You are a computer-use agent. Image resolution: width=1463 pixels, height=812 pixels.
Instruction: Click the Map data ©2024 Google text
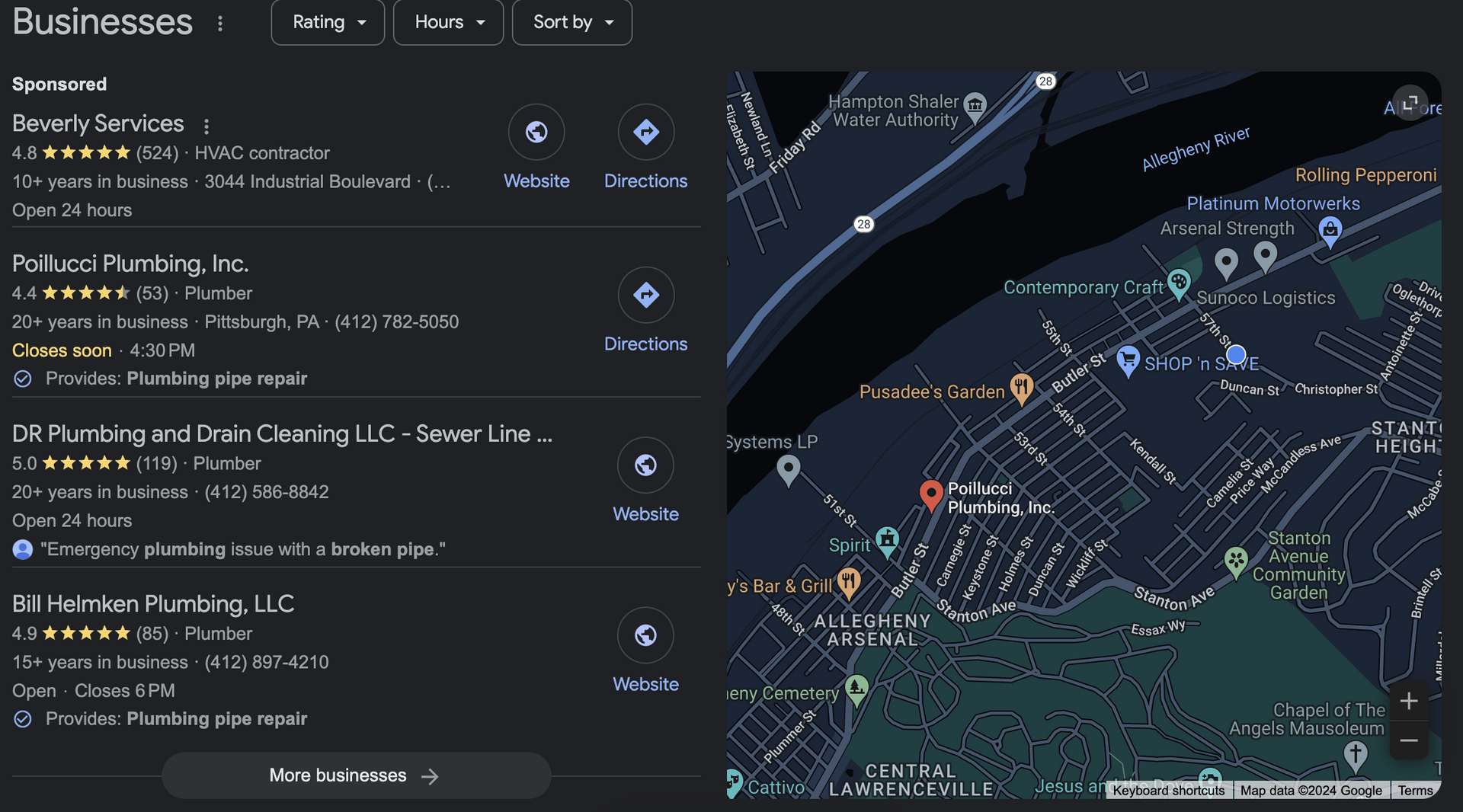click(x=1311, y=791)
